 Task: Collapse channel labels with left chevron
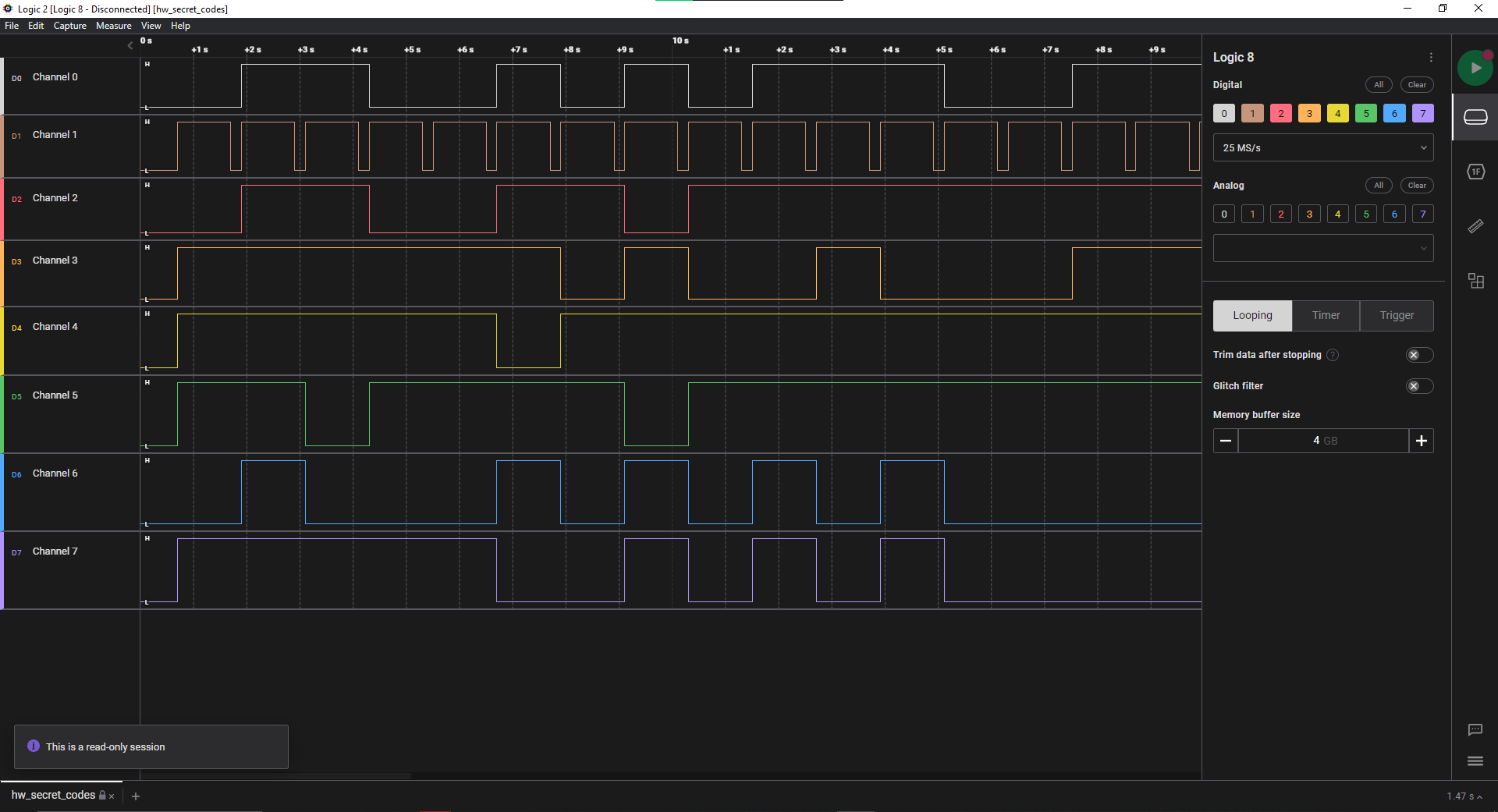pos(130,46)
